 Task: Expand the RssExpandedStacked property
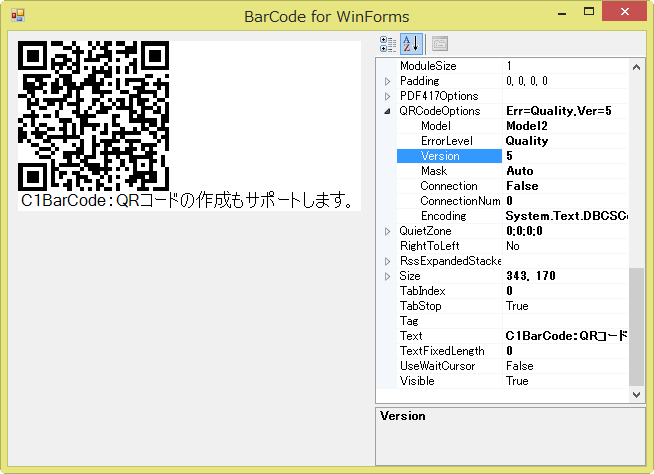[387, 261]
